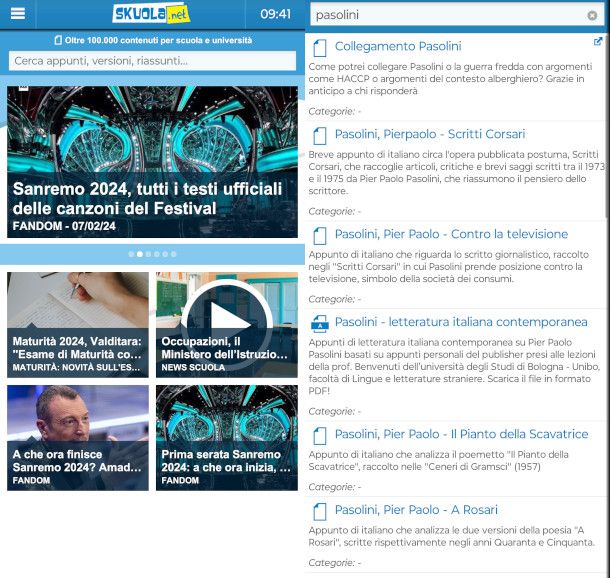Open 'Prima serata Sanremo 2024' card
This screenshot has width=610, height=578.
227,438
